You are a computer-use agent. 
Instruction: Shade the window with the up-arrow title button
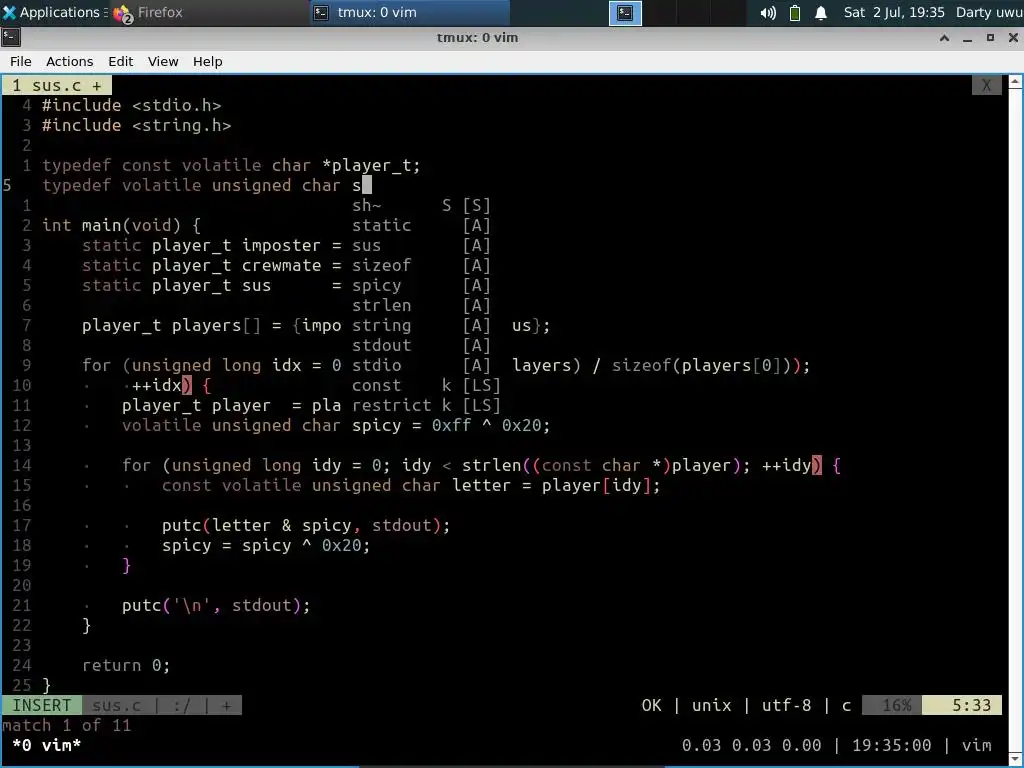point(944,37)
